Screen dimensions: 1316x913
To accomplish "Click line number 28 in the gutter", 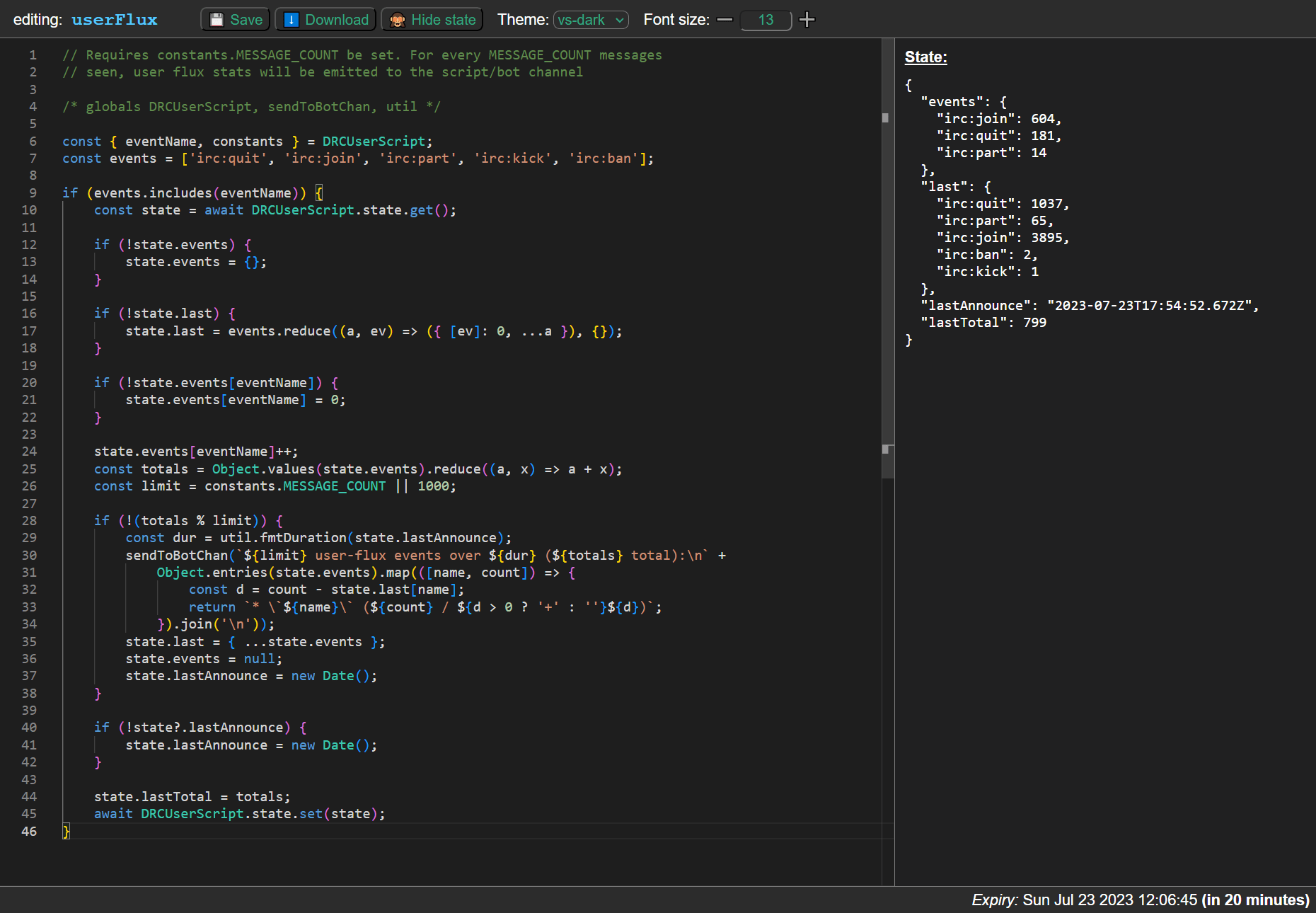I will [x=29, y=521].
